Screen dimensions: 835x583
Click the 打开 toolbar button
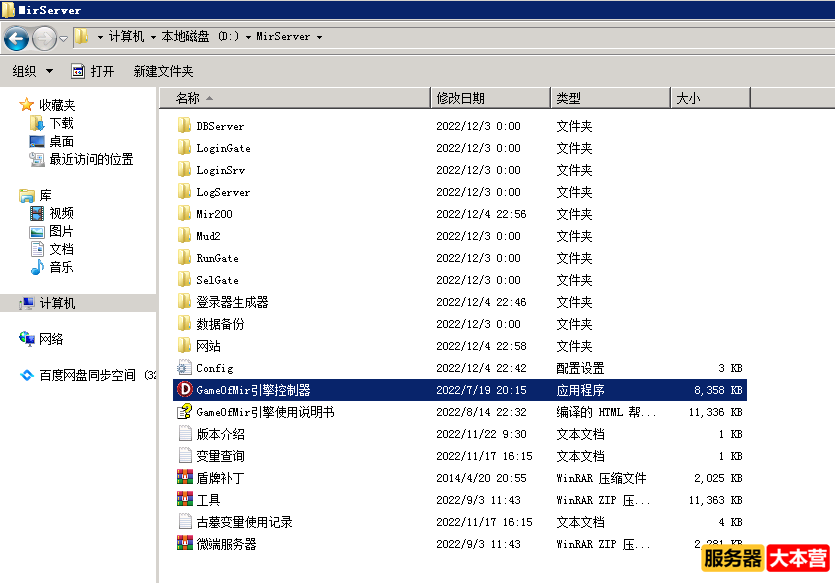(x=93, y=71)
